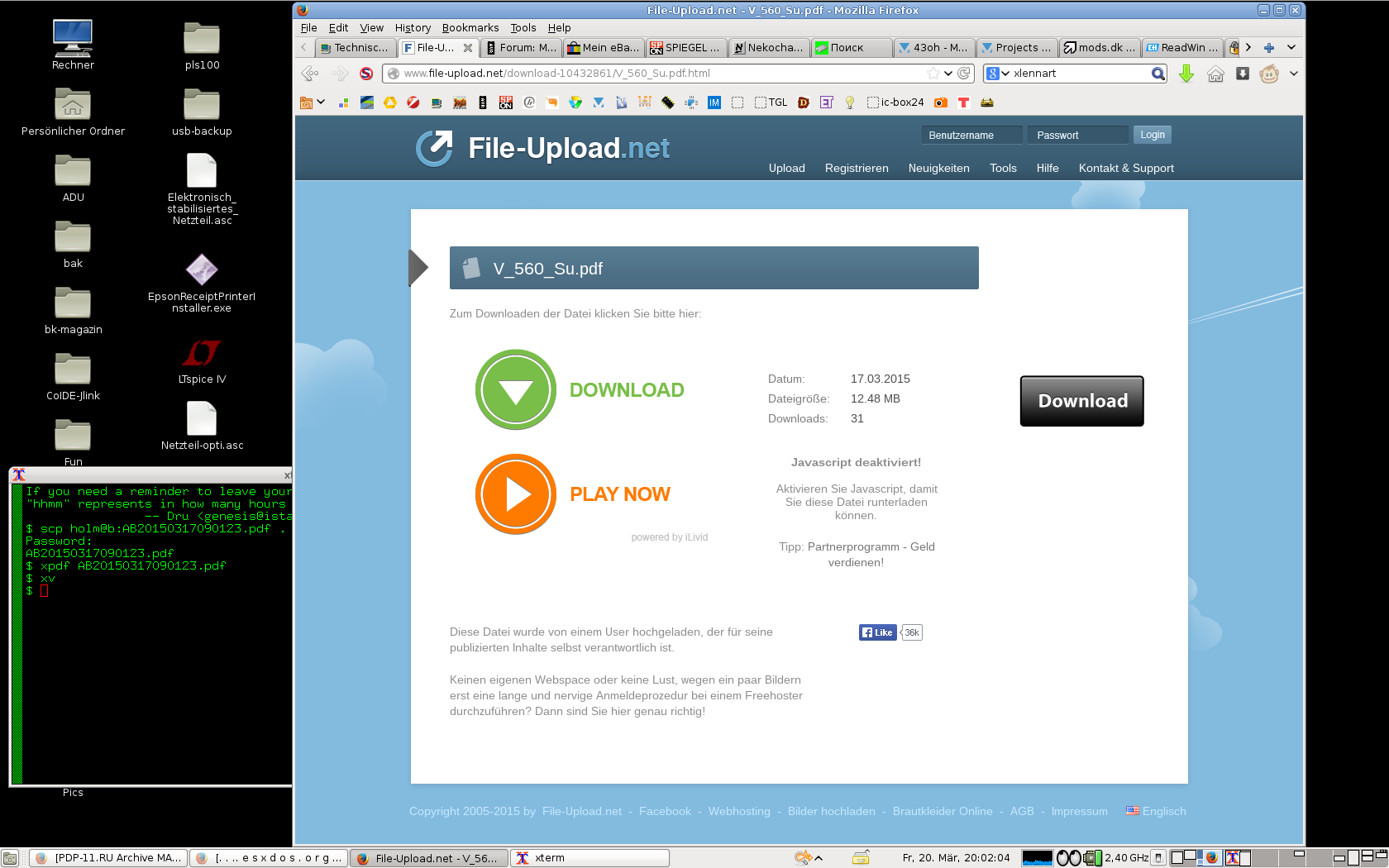Click the Facebook Like button
Screen dimensions: 1389x868
(877, 632)
